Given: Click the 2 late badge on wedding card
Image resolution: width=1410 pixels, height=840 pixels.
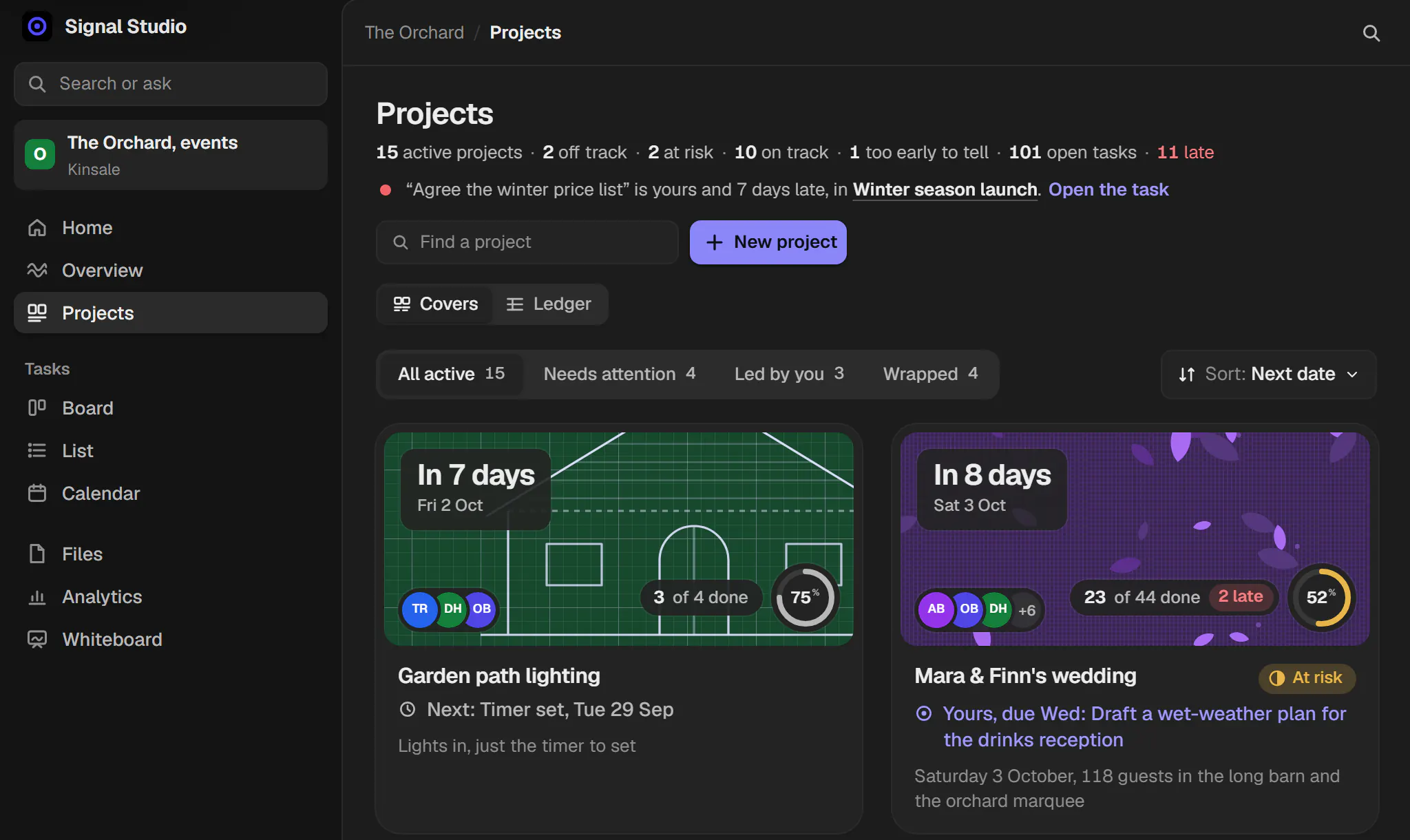Looking at the screenshot, I should coord(1241,597).
